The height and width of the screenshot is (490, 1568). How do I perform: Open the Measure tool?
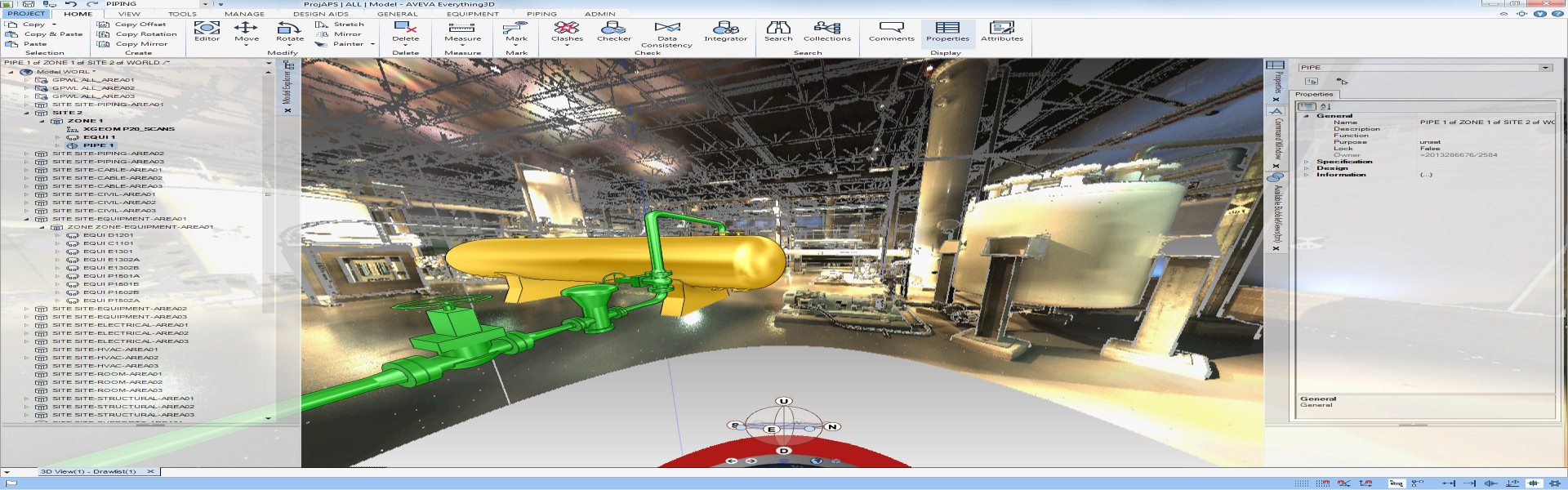point(462,32)
